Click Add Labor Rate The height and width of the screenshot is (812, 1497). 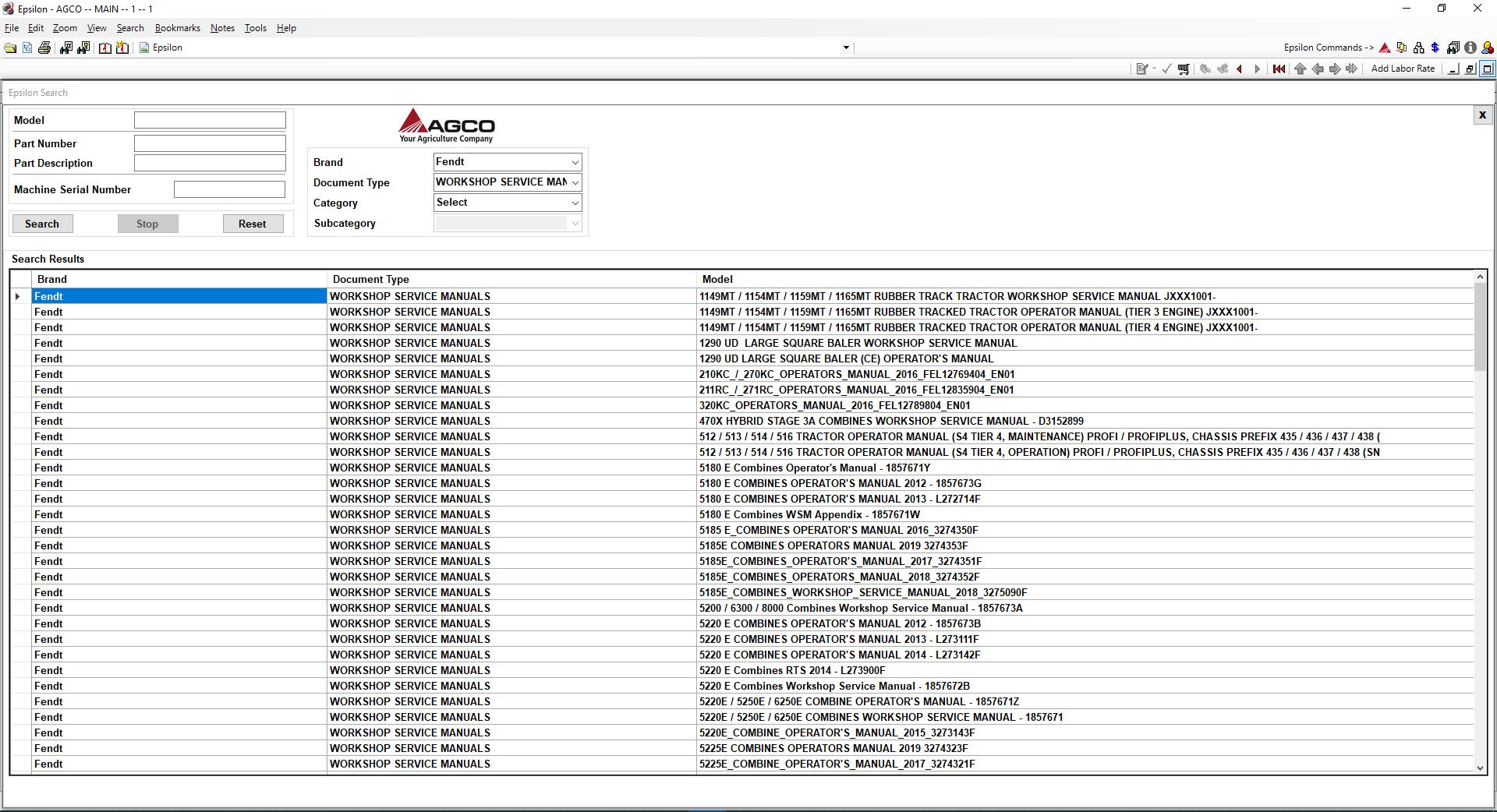point(1402,69)
